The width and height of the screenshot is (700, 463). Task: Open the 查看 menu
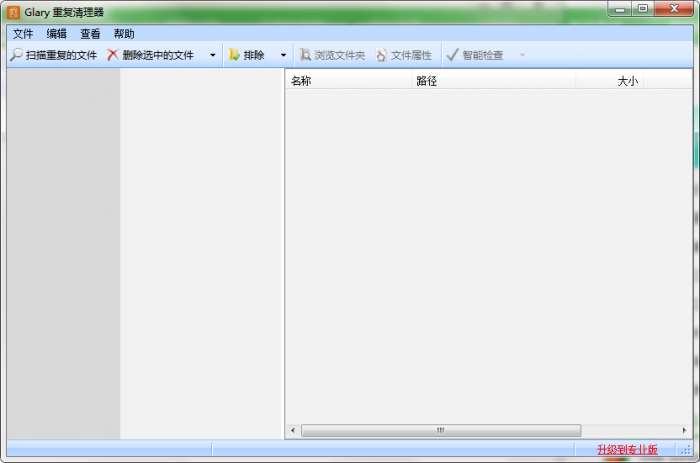(90, 34)
